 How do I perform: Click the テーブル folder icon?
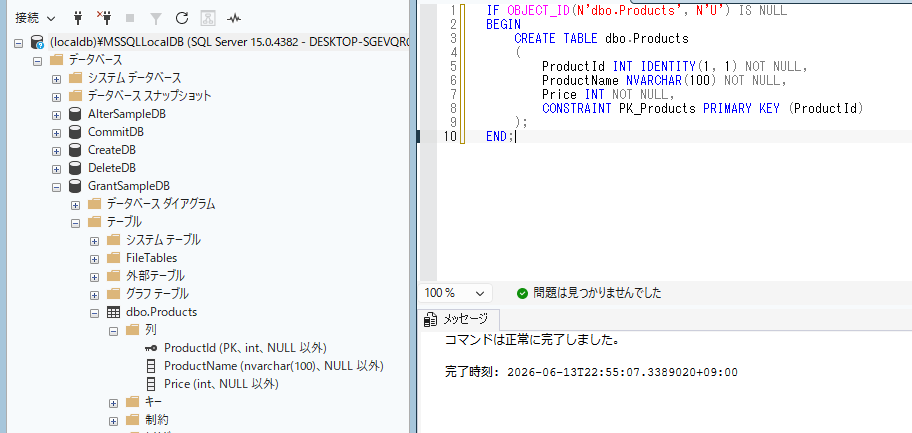94,222
